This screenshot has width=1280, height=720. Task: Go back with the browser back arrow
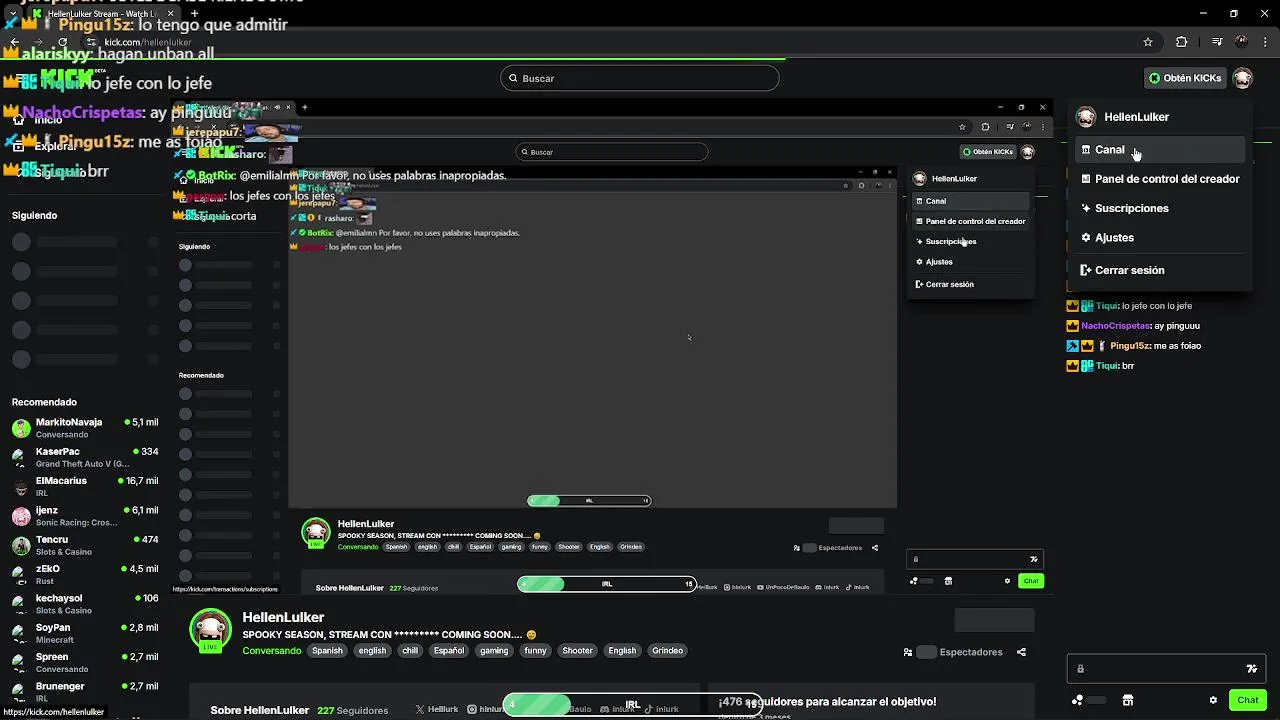pos(14,43)
